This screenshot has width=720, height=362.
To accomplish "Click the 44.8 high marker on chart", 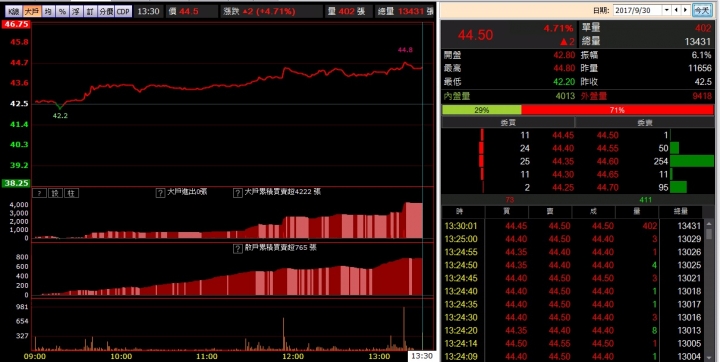I will click(405, 50).
